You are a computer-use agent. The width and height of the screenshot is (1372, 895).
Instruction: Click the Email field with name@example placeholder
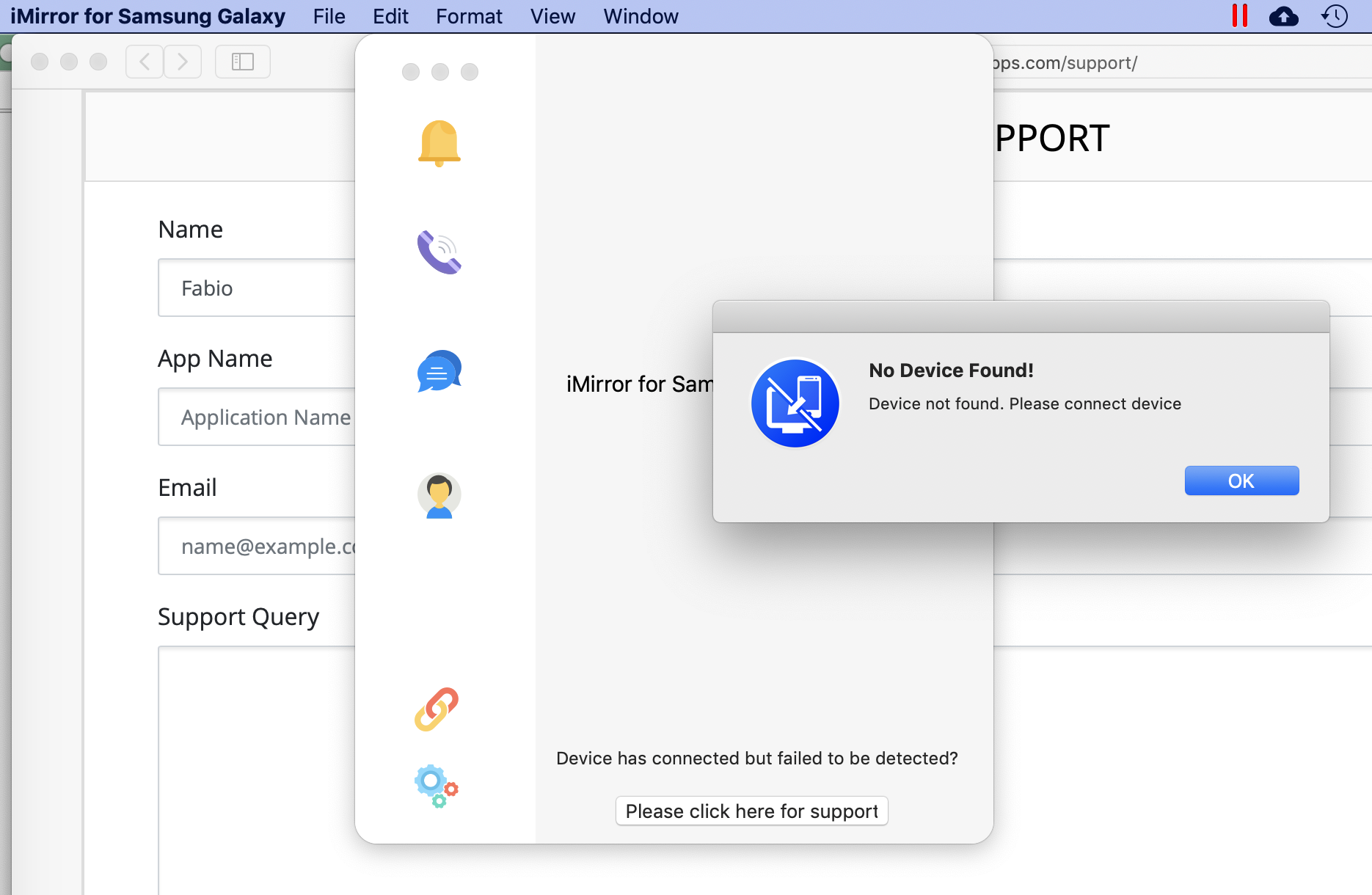[x=257, y=546]
